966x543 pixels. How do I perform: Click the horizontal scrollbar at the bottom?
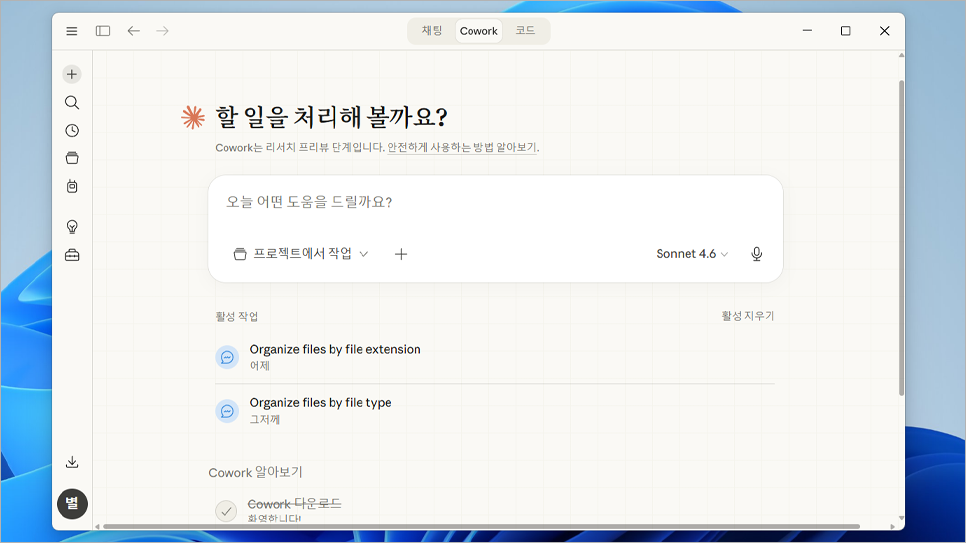point(481,526)
